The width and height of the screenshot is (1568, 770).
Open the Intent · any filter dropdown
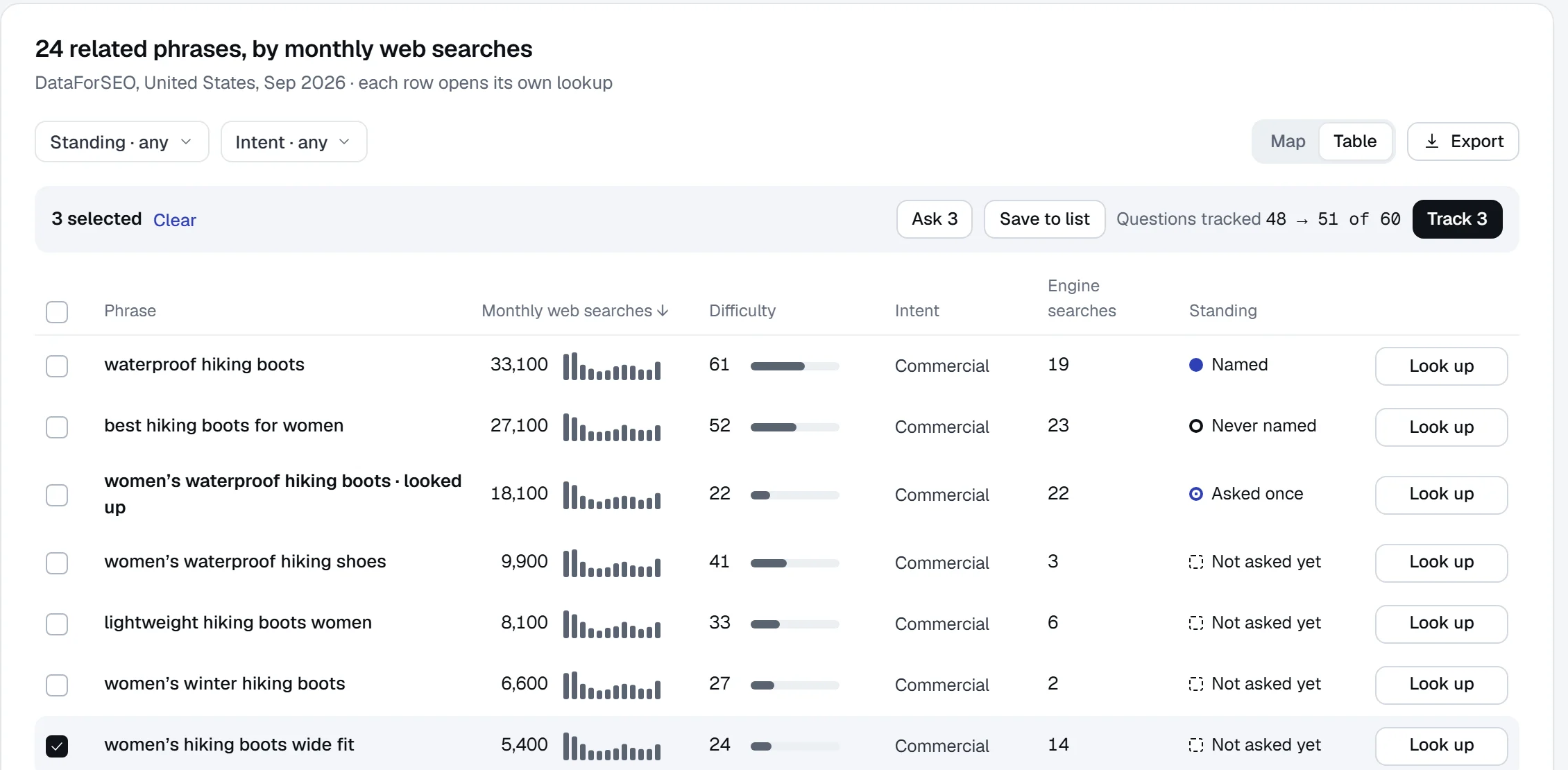click(x=294, y=142)
